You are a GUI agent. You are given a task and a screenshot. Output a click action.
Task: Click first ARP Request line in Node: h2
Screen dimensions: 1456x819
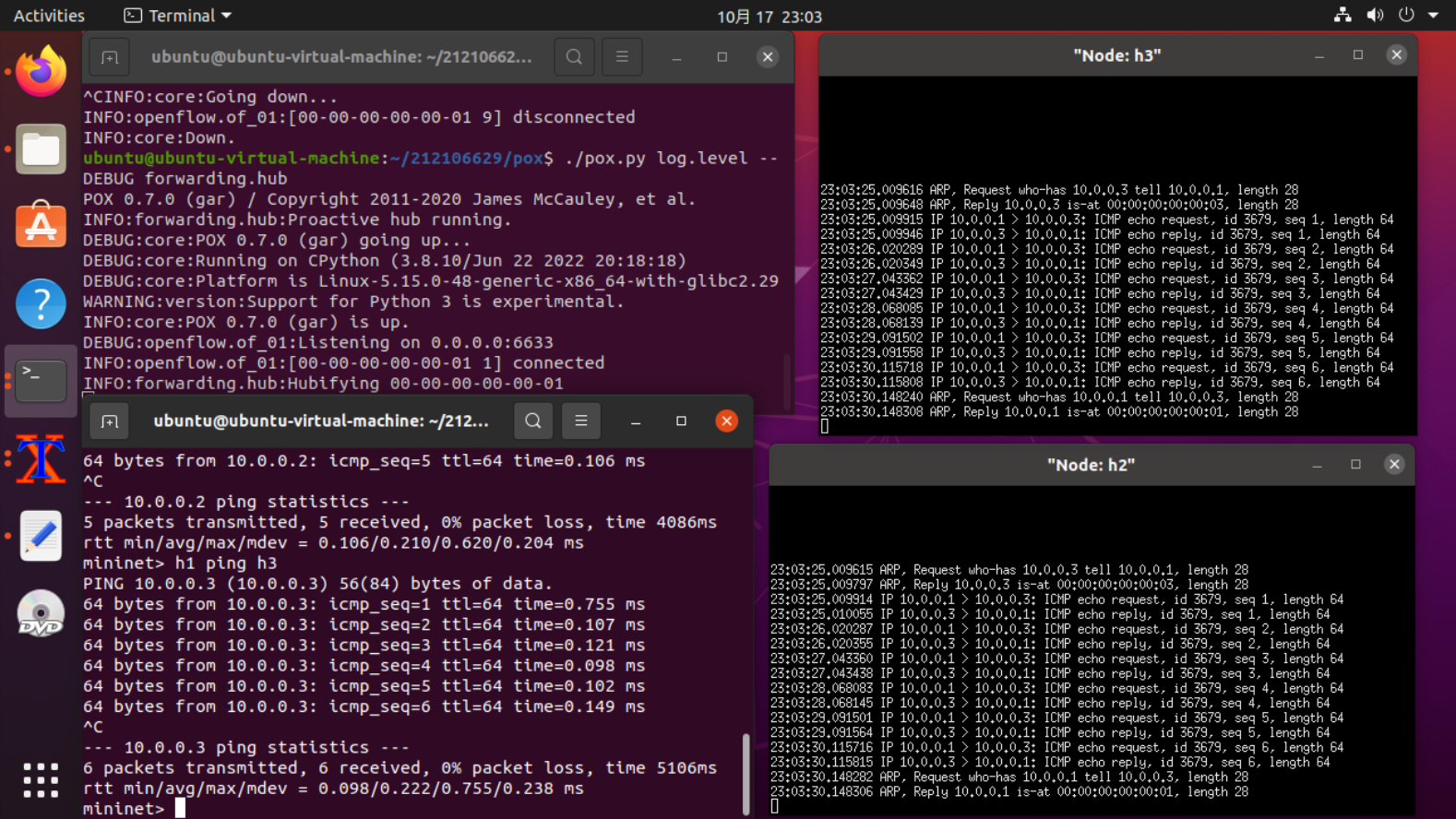coord(1009,570)
